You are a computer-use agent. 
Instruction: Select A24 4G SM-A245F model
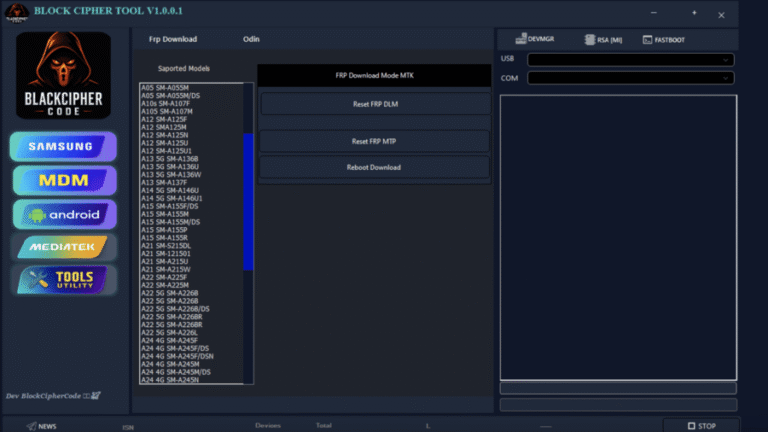point(169,340)
